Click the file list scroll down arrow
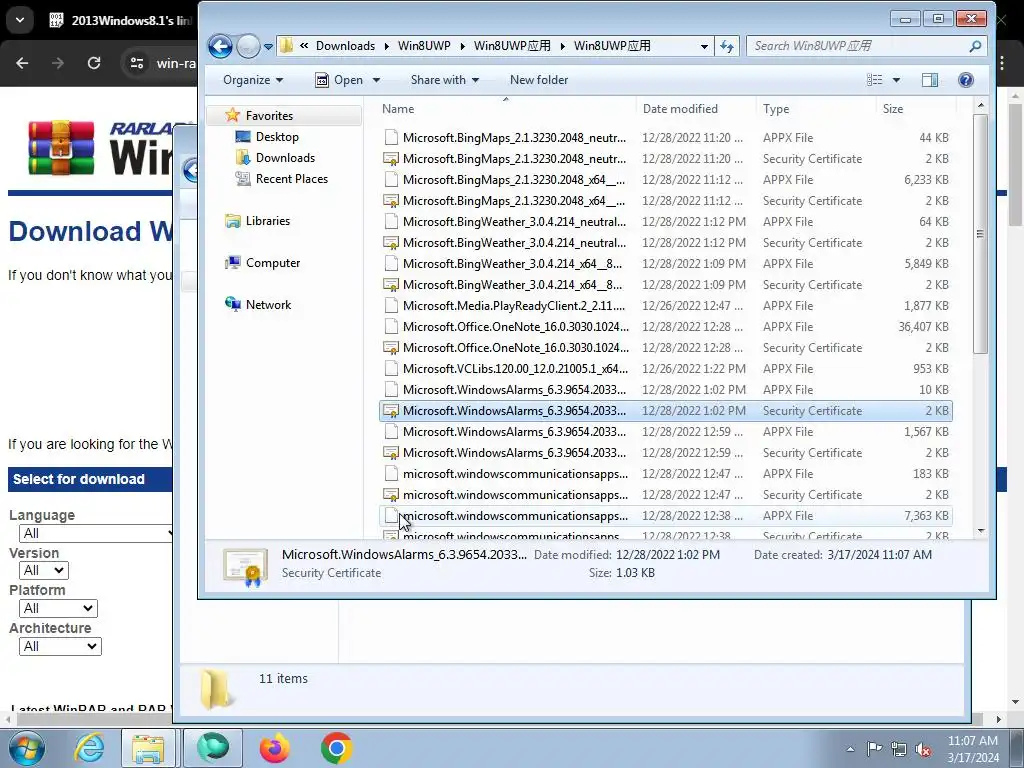The width and height of the screenshot is (1024, 768). coord(980,531)
